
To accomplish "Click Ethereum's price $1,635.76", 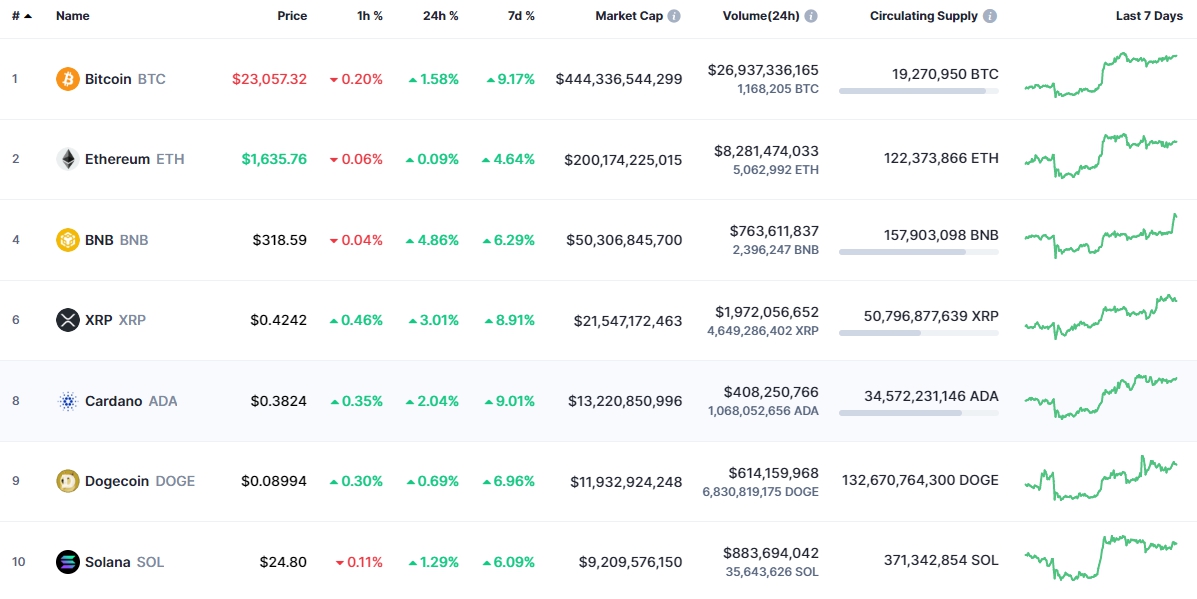I will tap(275, 159).
